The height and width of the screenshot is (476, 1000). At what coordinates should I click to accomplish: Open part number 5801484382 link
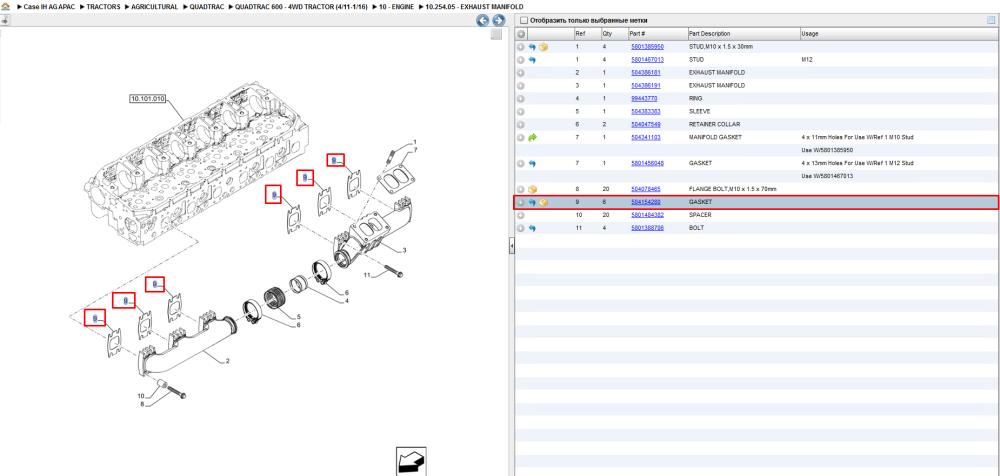[647, 215]
